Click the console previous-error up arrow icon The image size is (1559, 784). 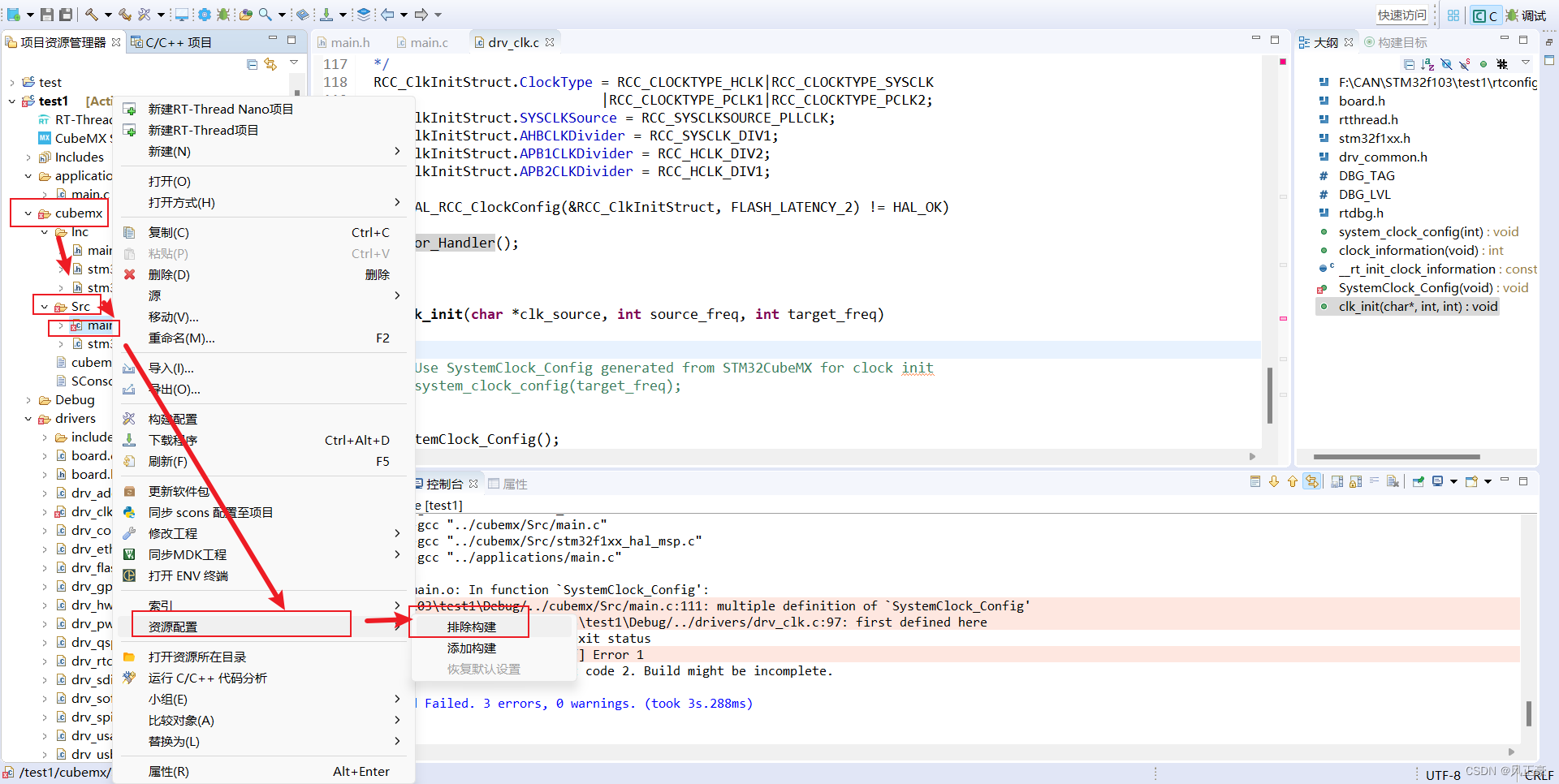click(1293, 481)
